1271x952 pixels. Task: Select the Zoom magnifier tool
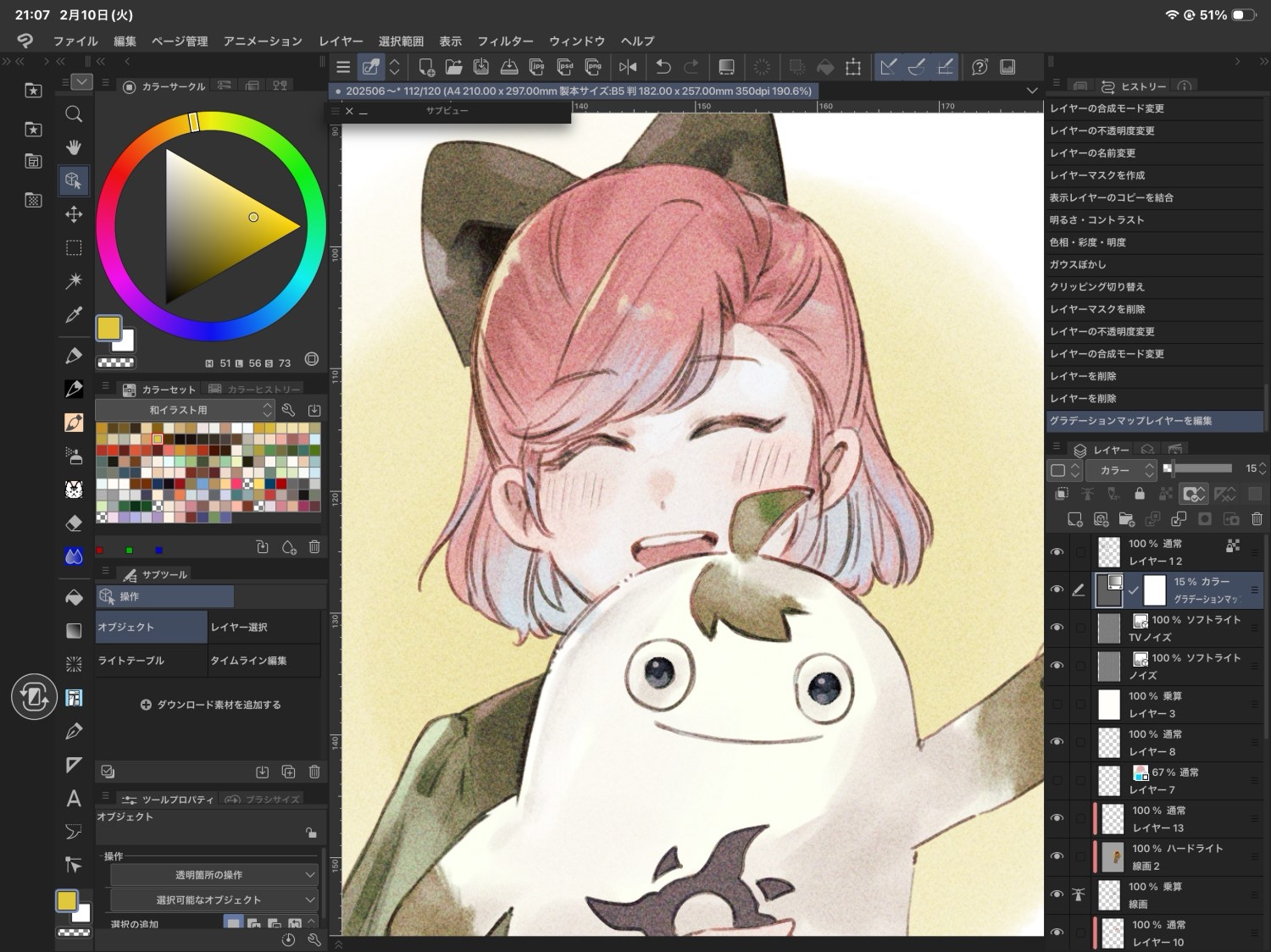[x=74, y=113]
